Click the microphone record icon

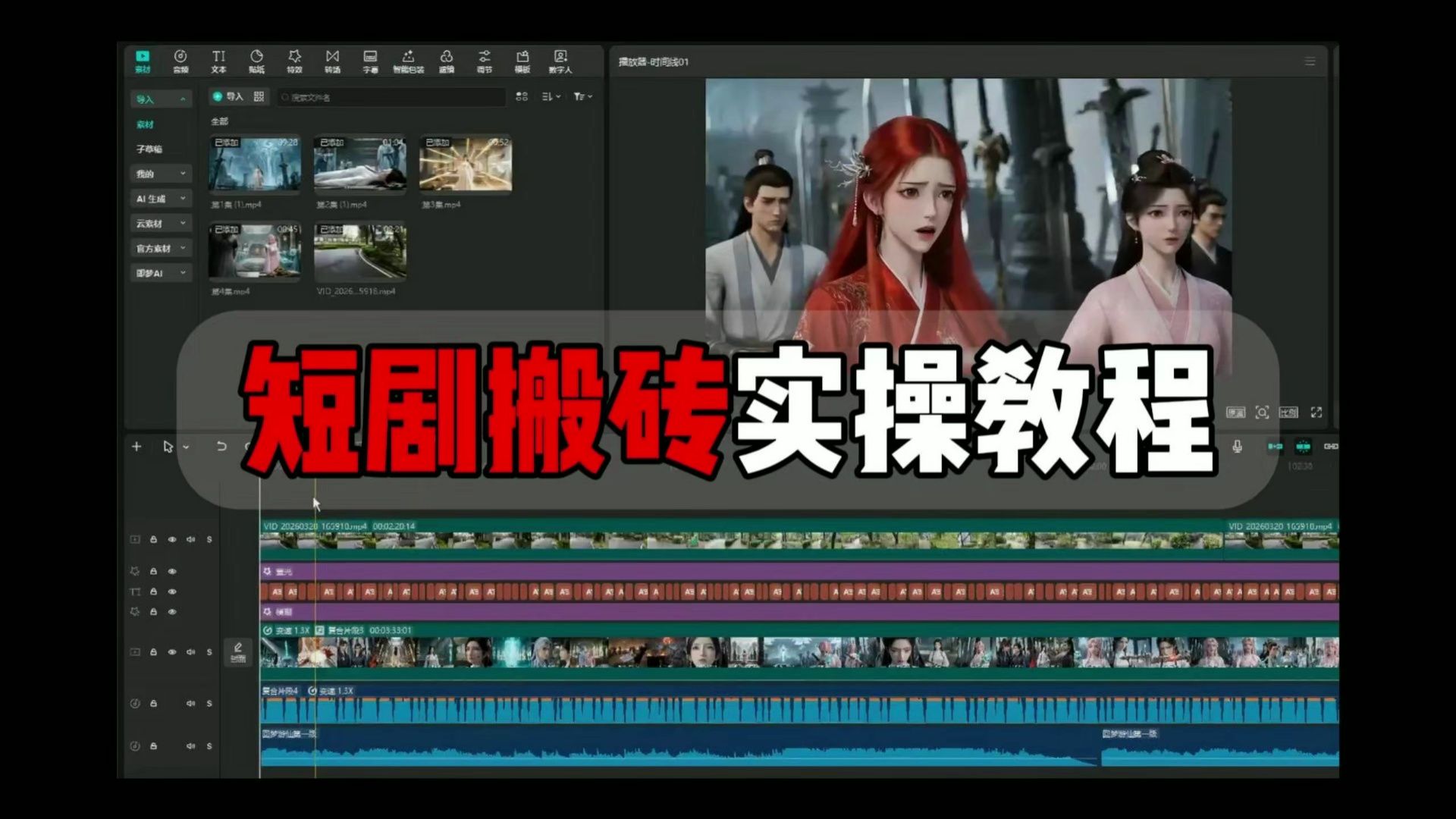1237,447
